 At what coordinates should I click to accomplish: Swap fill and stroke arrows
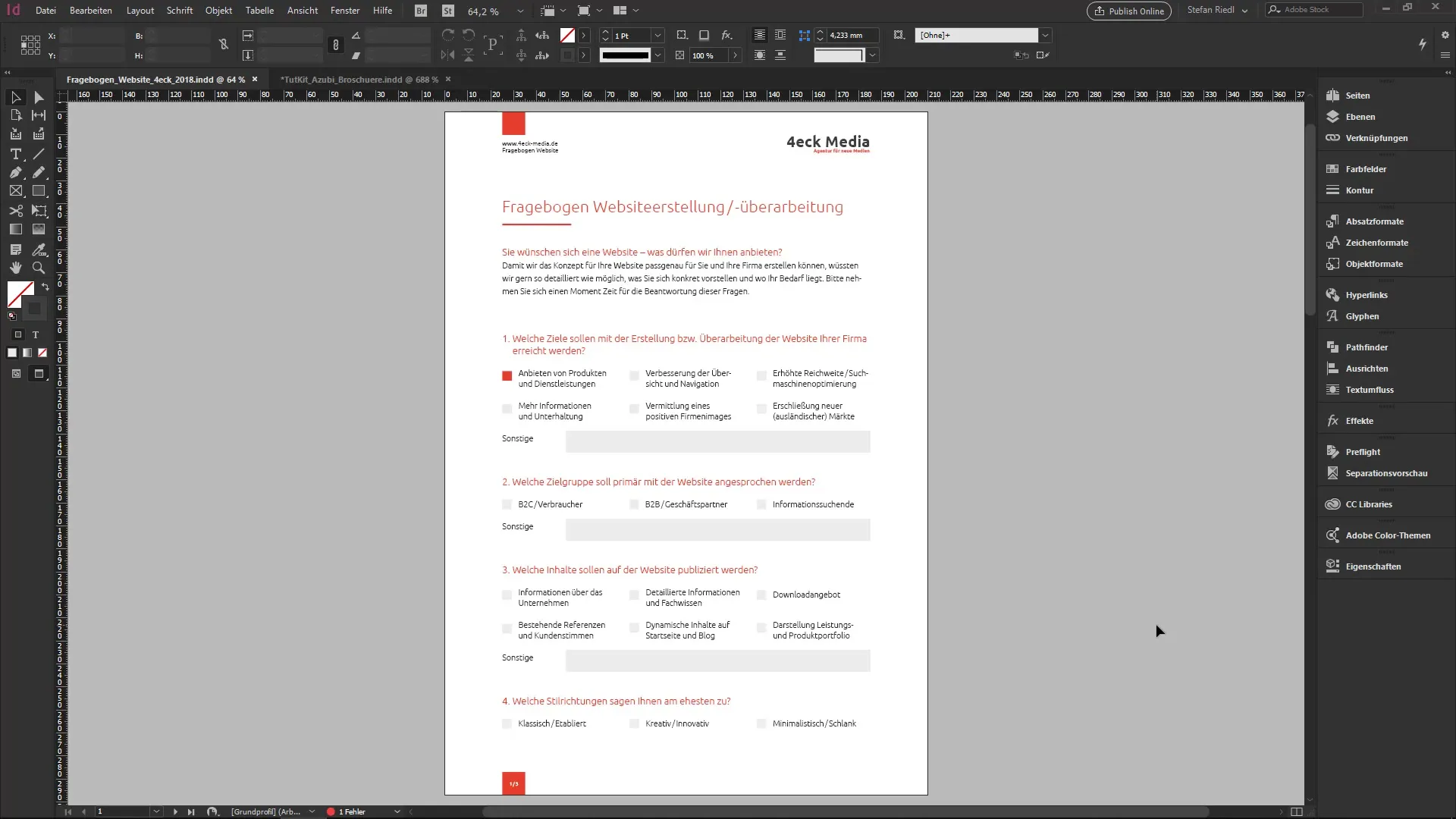click(x=45, y=287)
